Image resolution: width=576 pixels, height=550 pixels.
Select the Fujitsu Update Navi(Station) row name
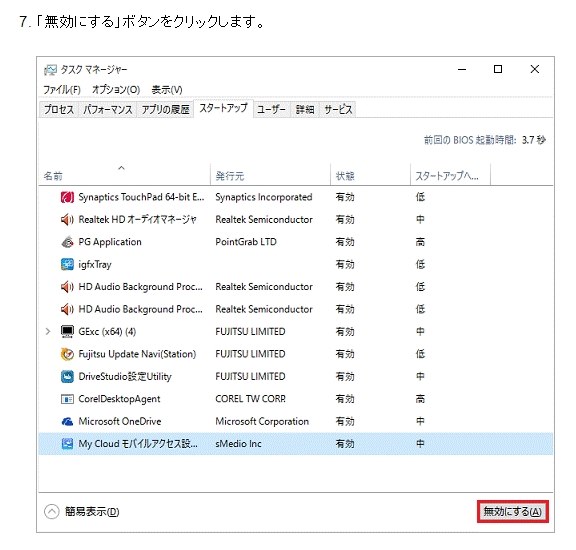pyautogui.click(x=137, y=354)
